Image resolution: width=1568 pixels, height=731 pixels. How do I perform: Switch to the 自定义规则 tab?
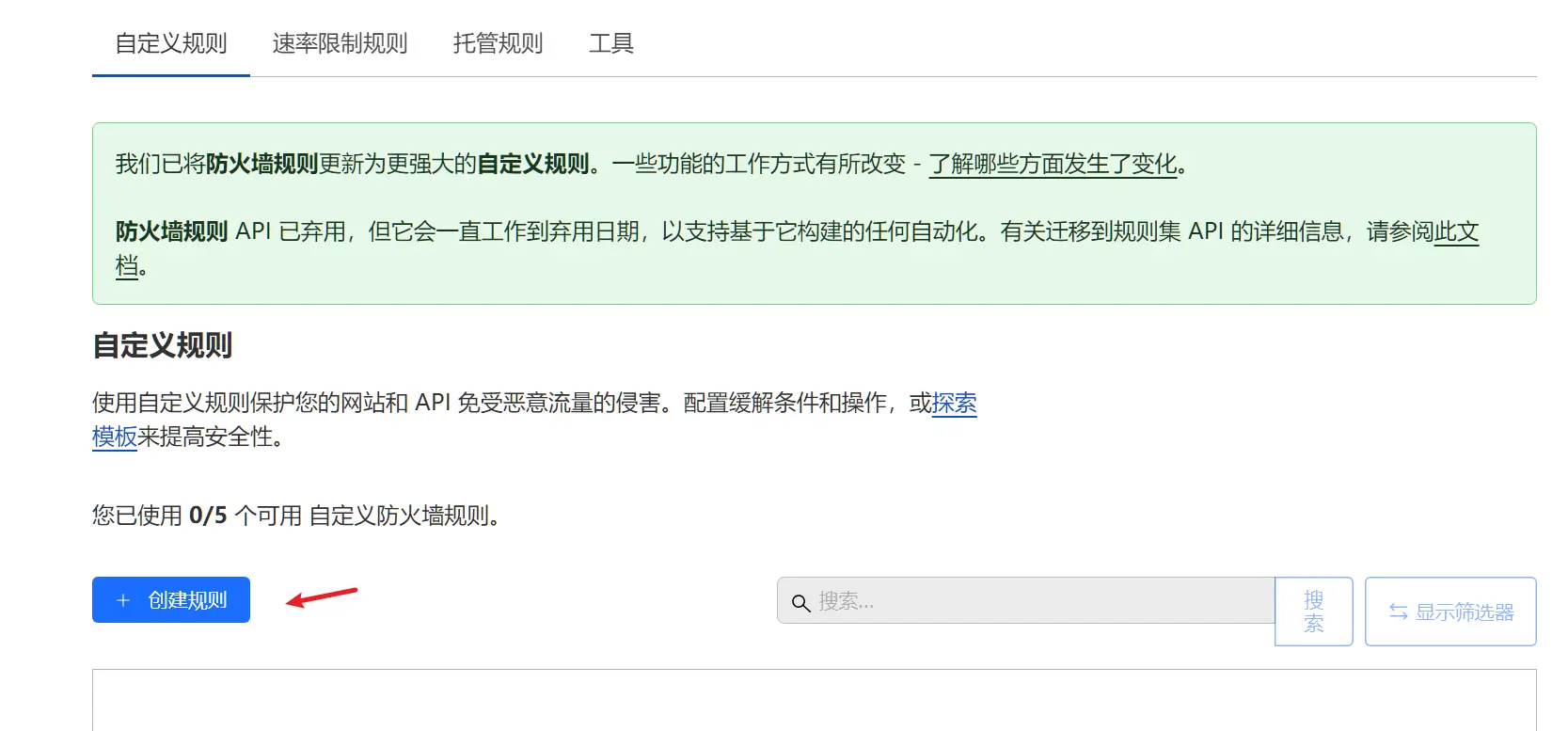coord(171,43)
